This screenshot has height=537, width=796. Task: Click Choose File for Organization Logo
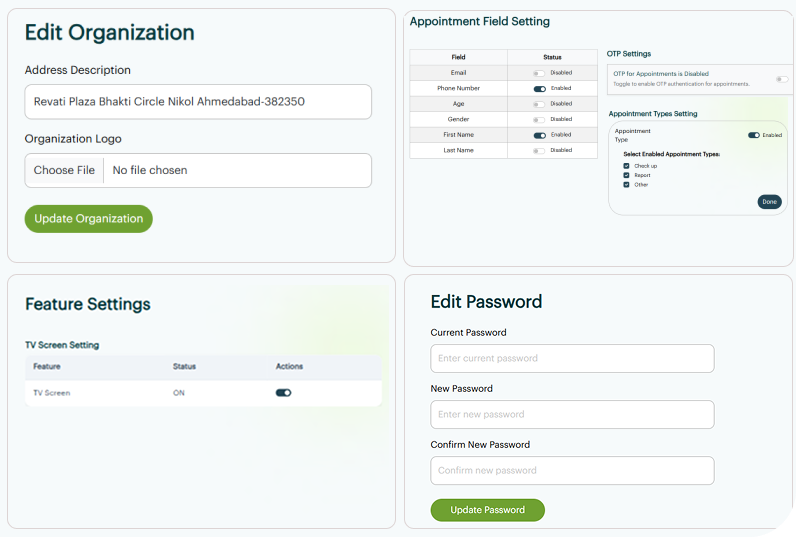coord(64,171)
